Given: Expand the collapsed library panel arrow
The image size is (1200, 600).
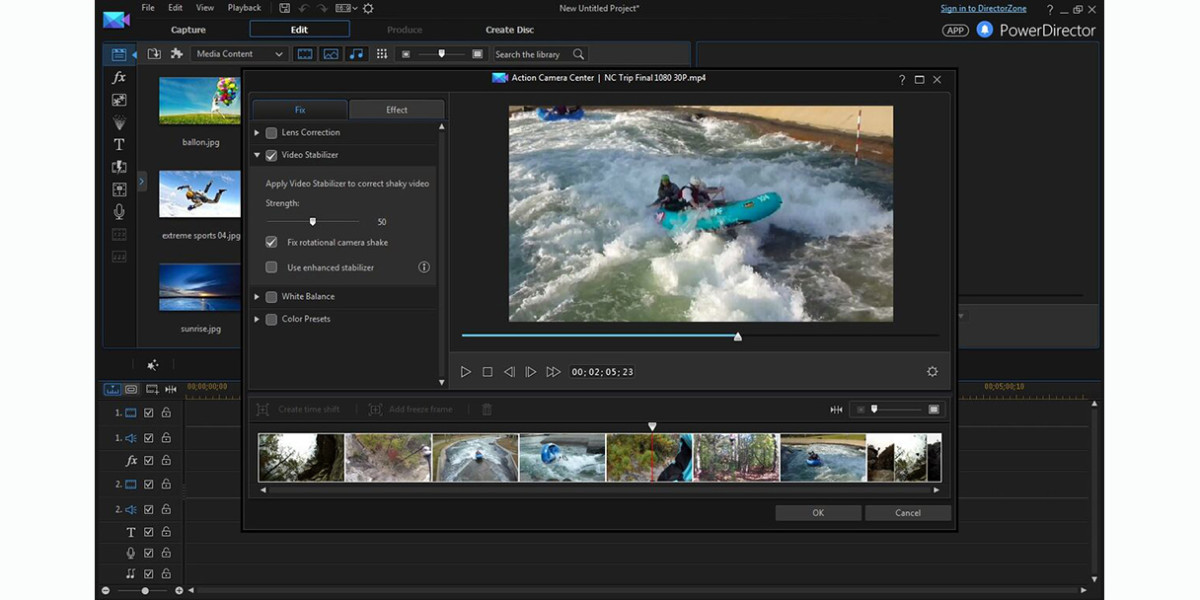Looking at the screenshot, I should point(142,181).
